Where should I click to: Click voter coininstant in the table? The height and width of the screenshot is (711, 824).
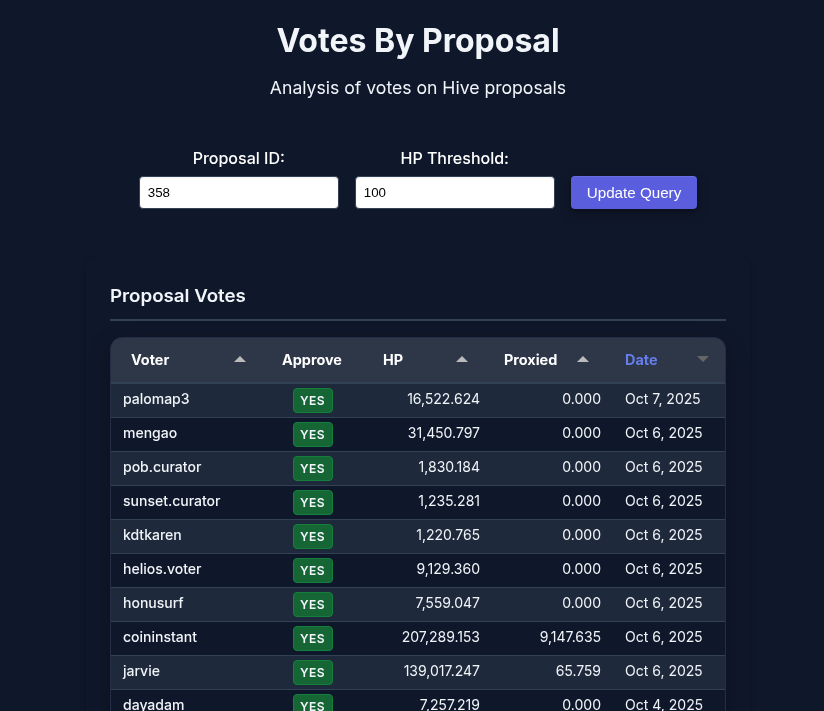point(160,637)
